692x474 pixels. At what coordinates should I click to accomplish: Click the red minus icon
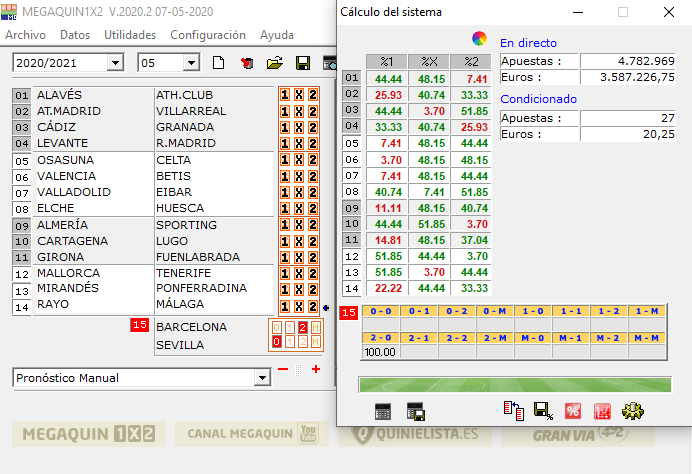pyautogui.click(x=283, y=369)
